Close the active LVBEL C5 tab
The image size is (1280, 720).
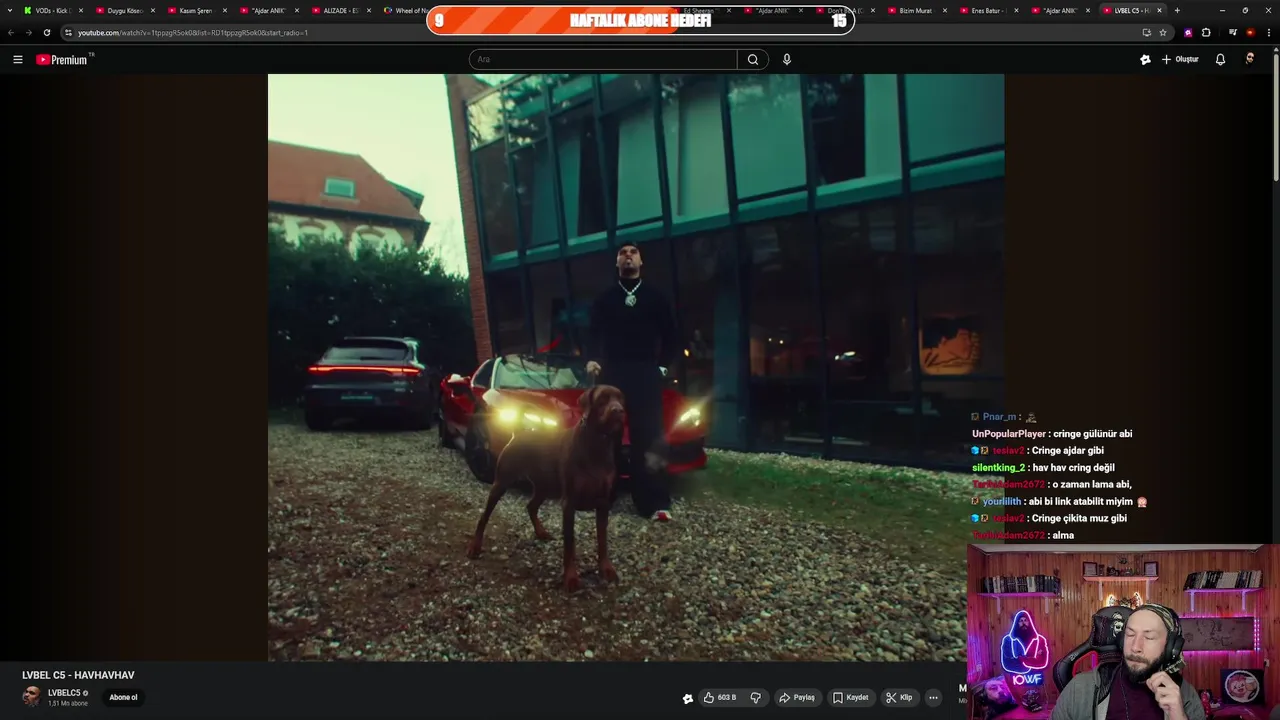coord(1160,10)
